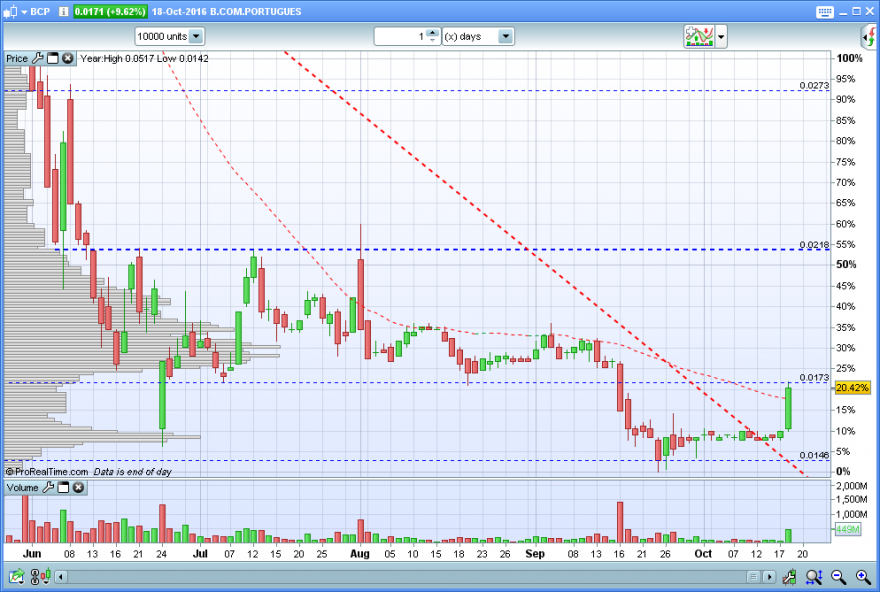Screen dimensions: 880x592
Task: Click the timeline scrollbar right arrow
Action: click(x=769, y=577)
